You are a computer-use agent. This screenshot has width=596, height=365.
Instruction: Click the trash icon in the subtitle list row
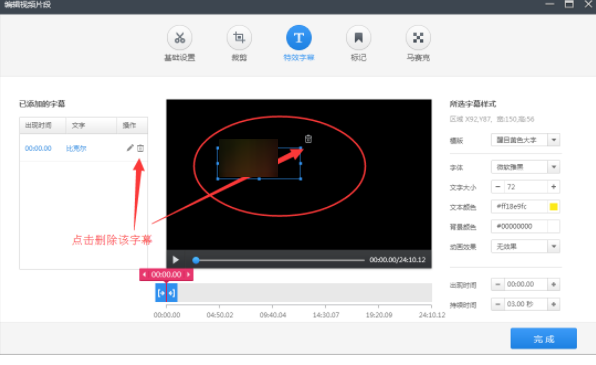(140, 148)
